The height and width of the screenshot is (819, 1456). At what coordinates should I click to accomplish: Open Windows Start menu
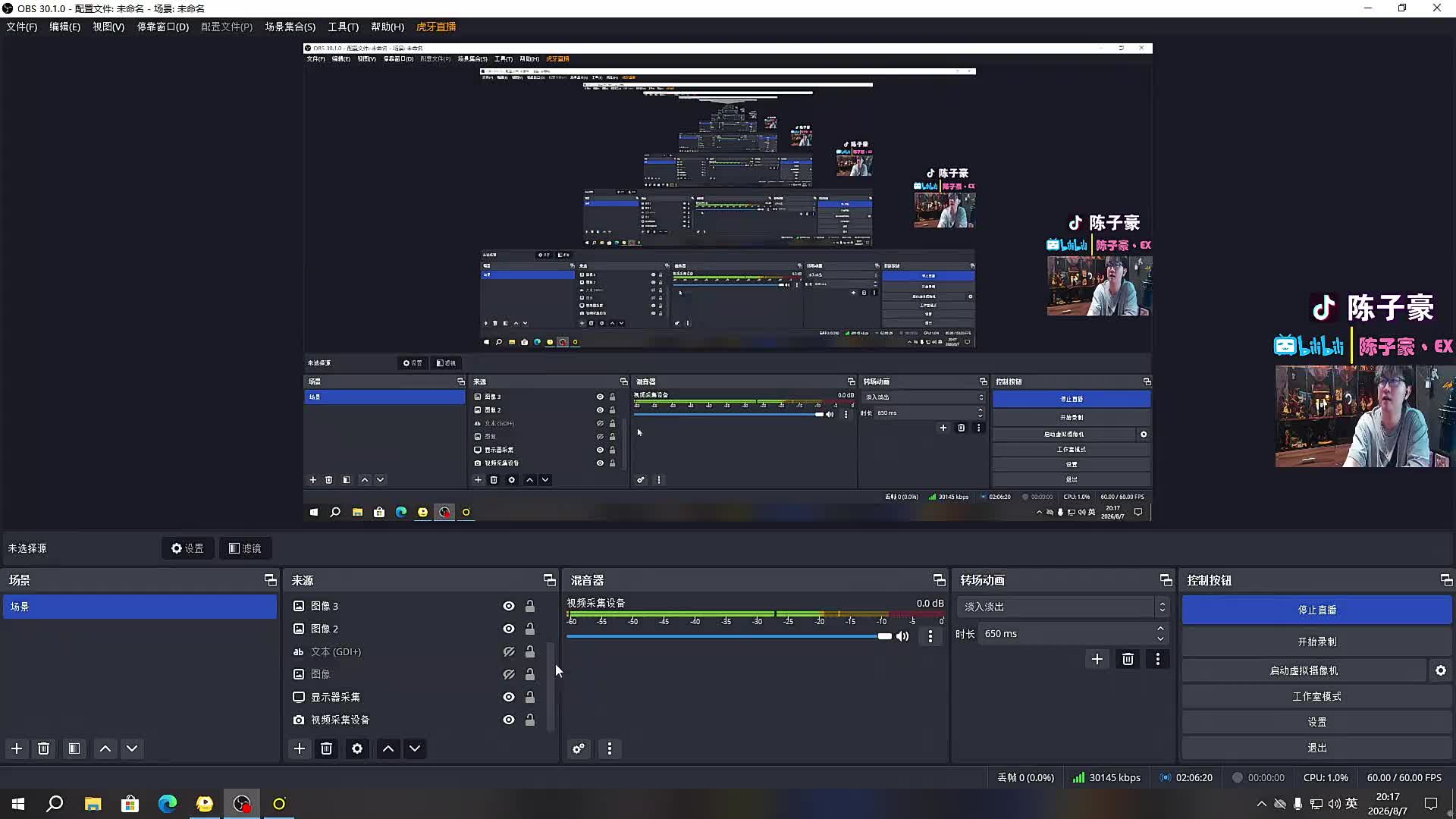[18, 804]
